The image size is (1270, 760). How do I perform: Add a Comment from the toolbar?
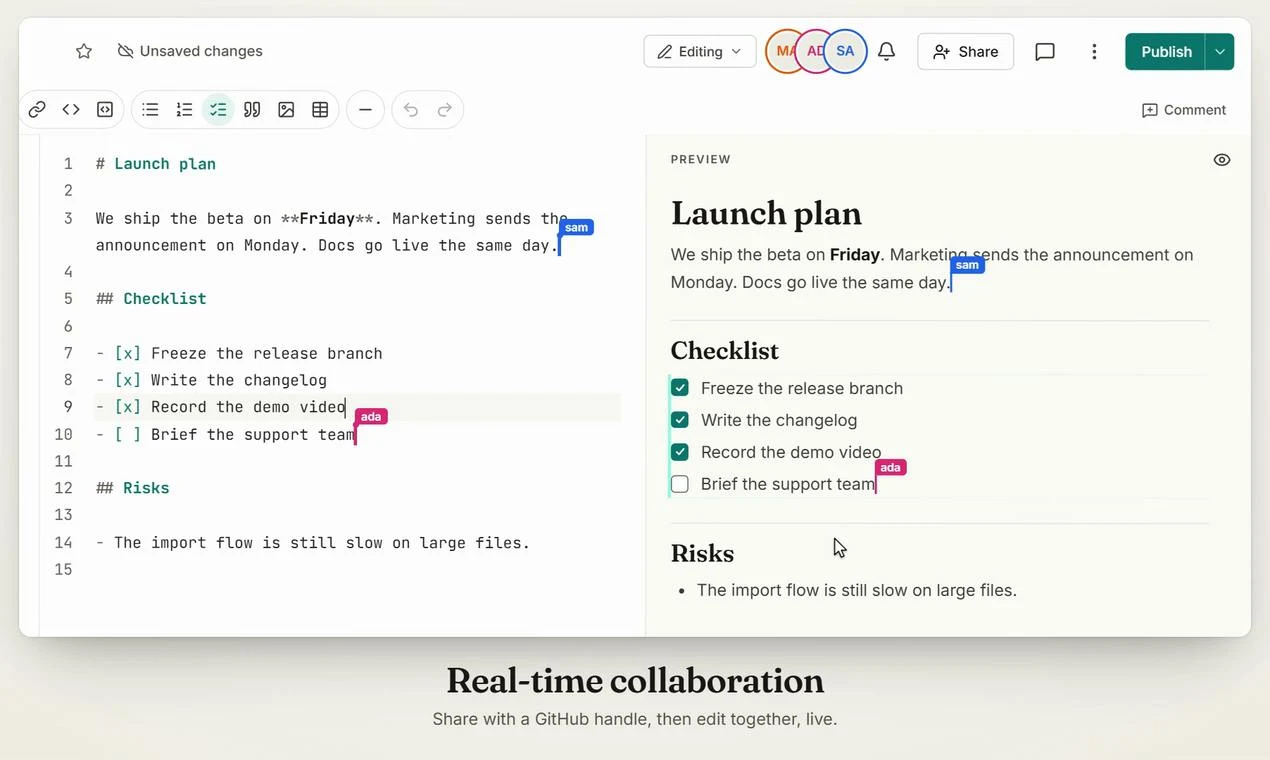pos(1183,110)
